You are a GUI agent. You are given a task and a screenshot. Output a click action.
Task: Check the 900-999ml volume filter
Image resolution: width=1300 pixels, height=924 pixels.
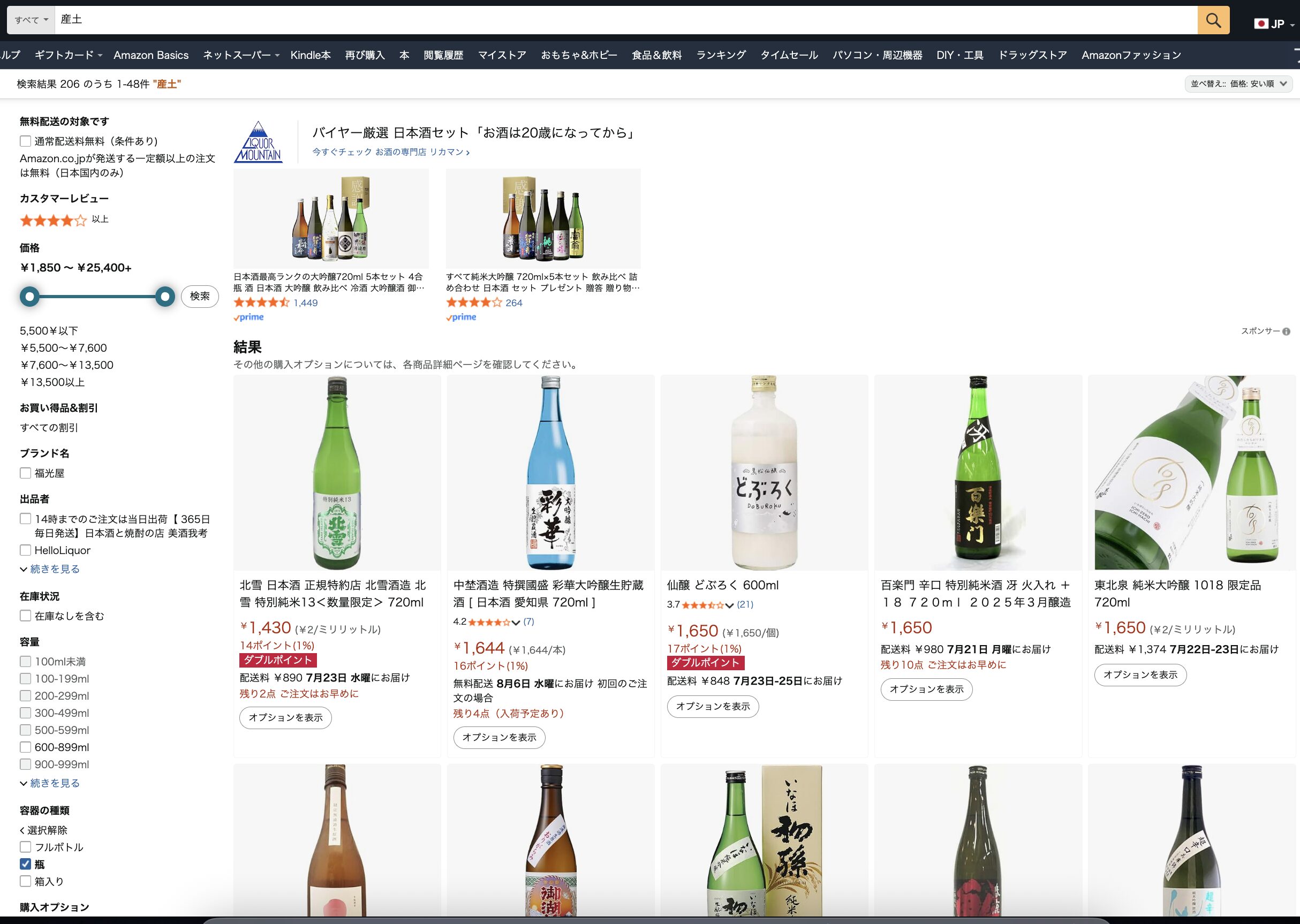tap(26, 764)
